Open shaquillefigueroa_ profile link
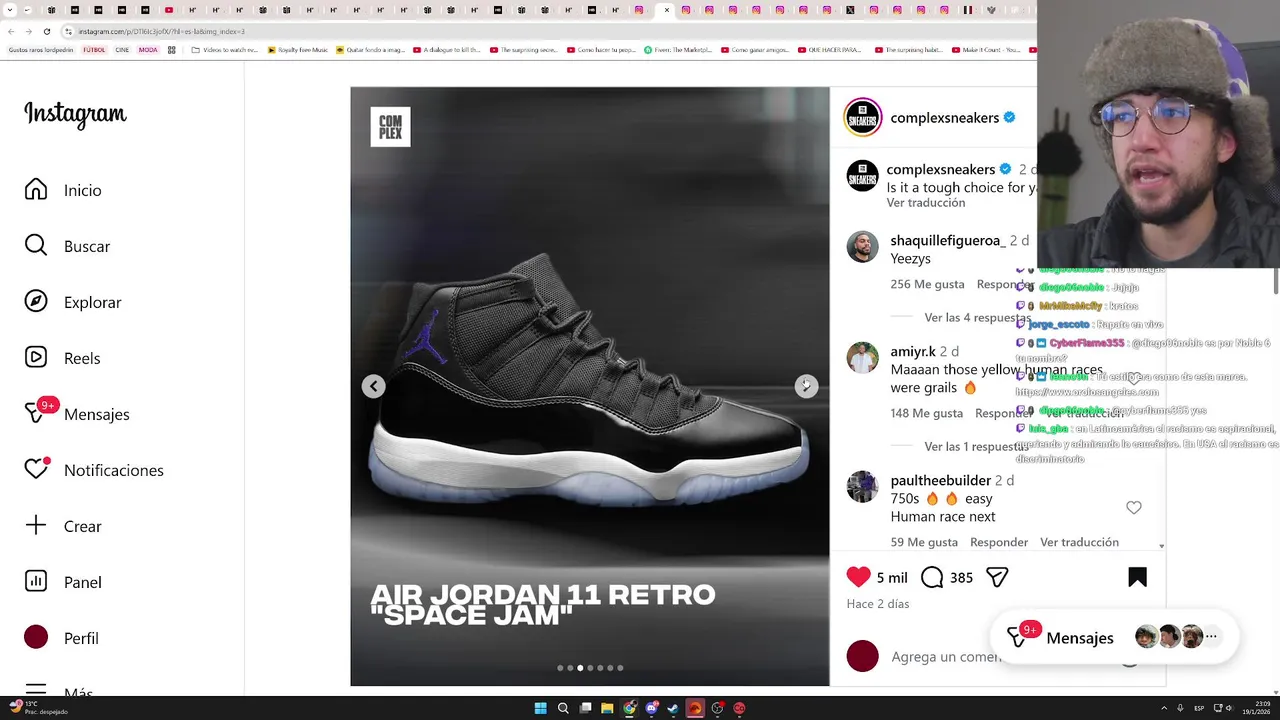Image resolution: width=1280 pixels, height=720 pixels. point(948,241)
